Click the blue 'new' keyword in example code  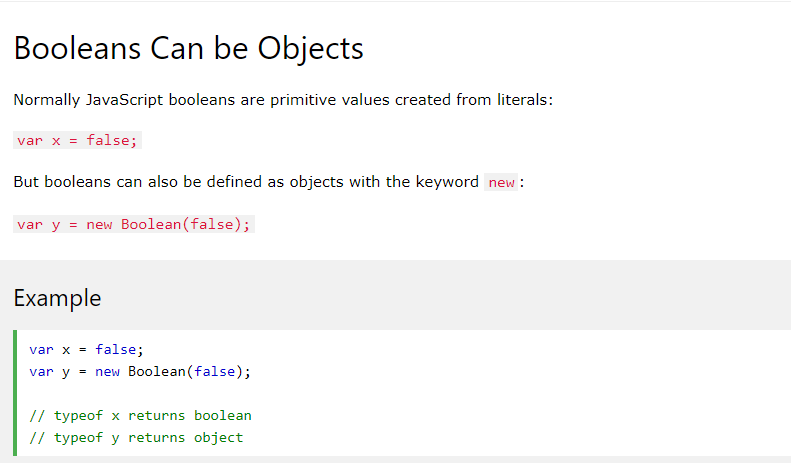click(x=107, y=372)
